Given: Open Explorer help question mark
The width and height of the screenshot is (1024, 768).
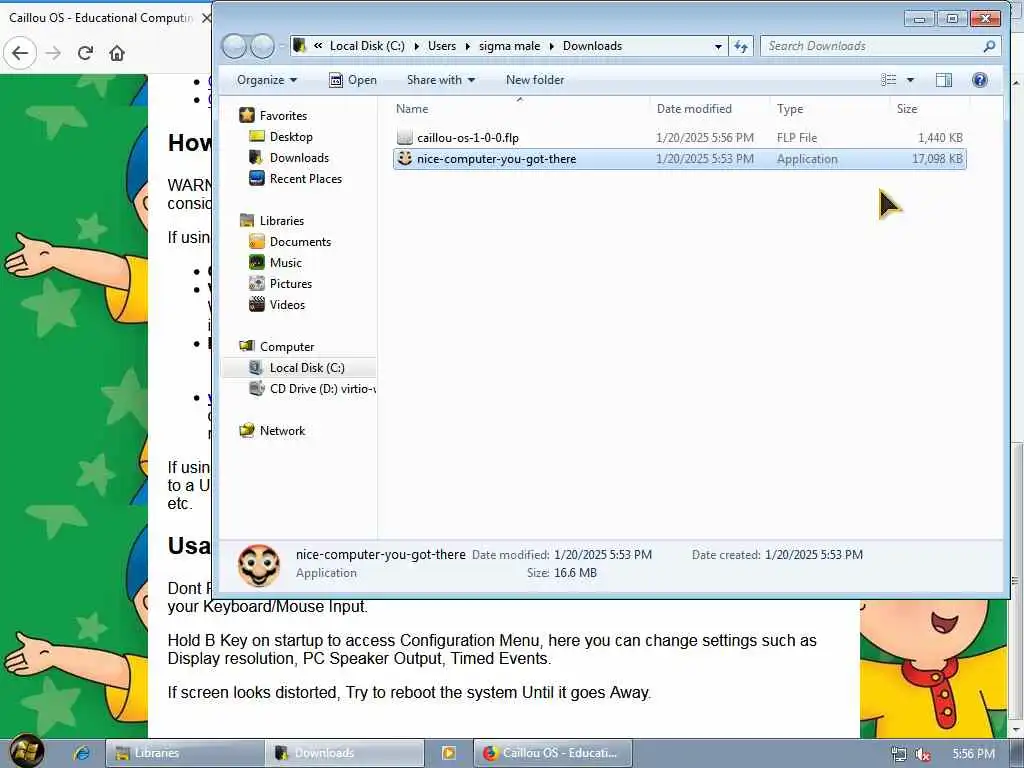Looking at the screenshot, I should 980,80.
